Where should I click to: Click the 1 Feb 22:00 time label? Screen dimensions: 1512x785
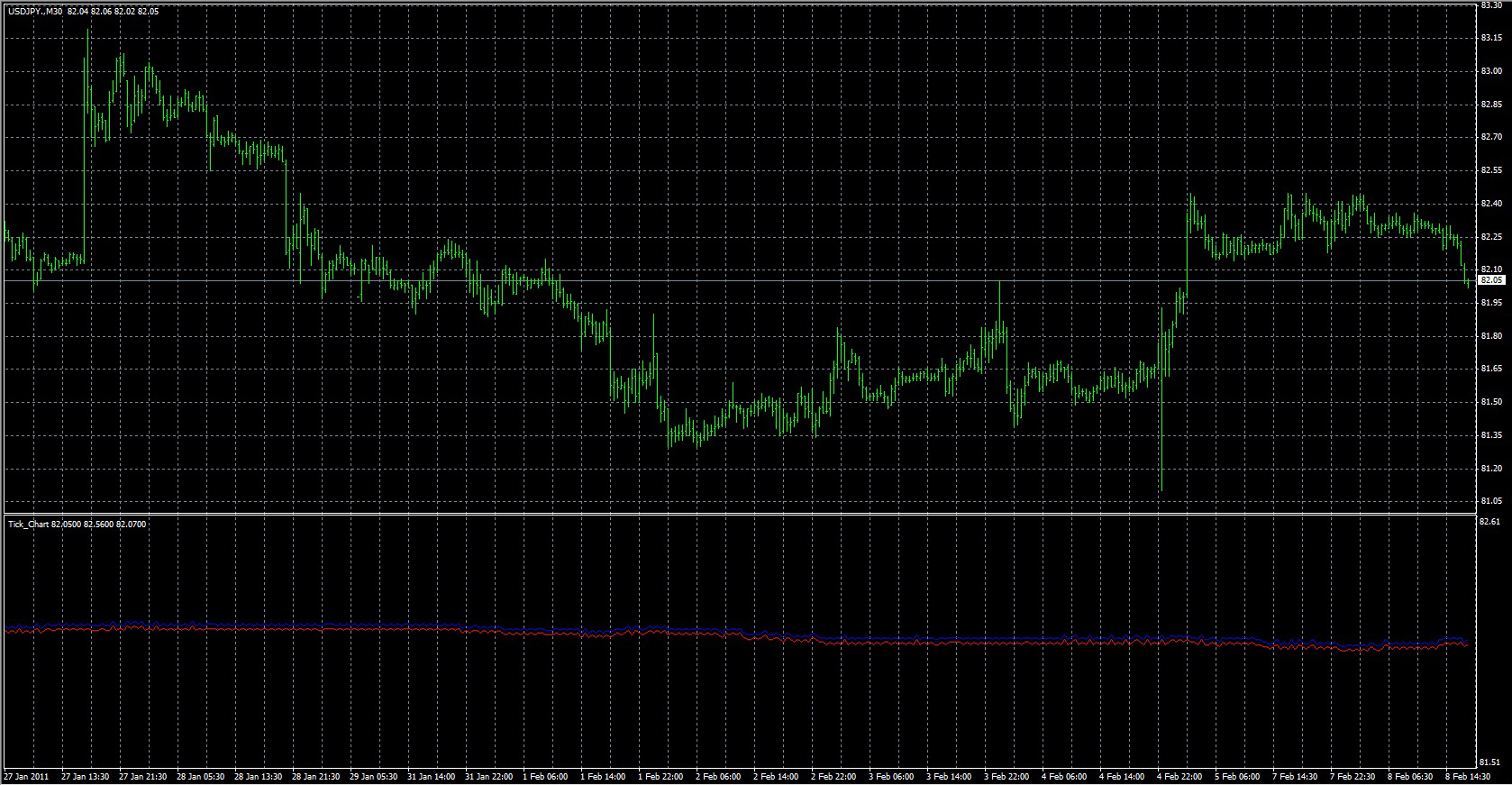click(662, 776)
